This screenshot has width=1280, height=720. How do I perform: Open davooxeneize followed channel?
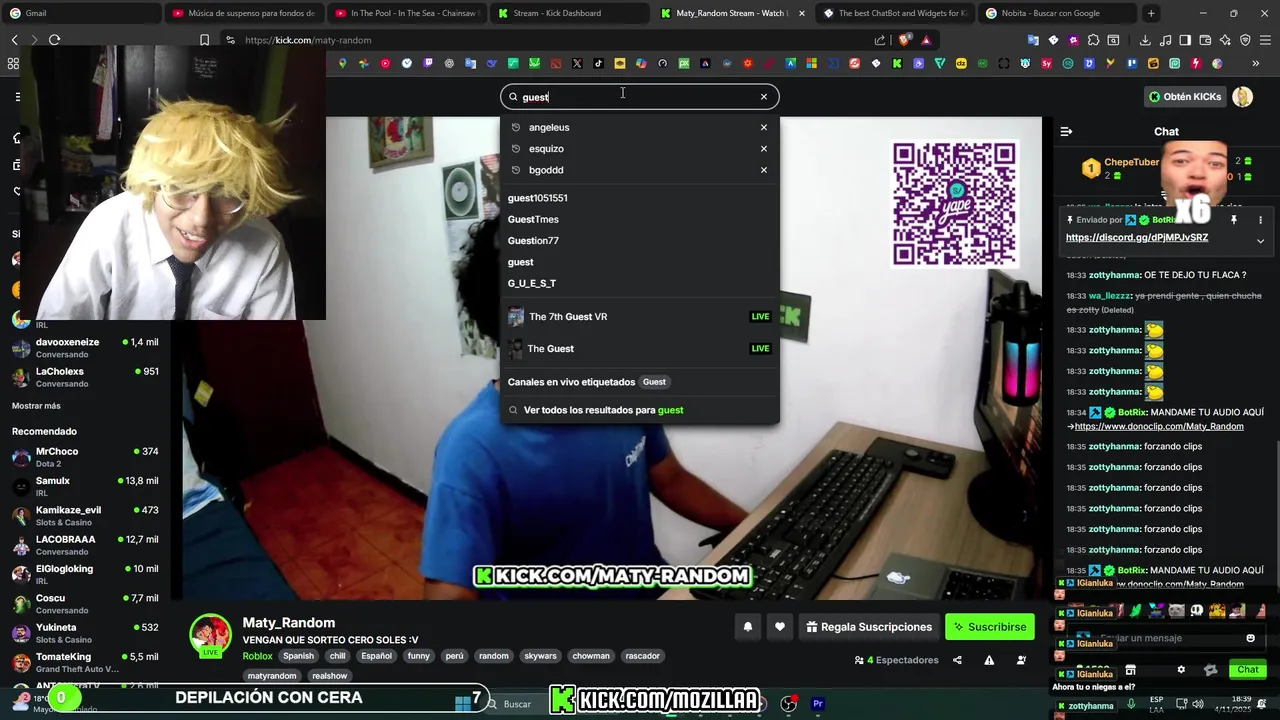85,347
